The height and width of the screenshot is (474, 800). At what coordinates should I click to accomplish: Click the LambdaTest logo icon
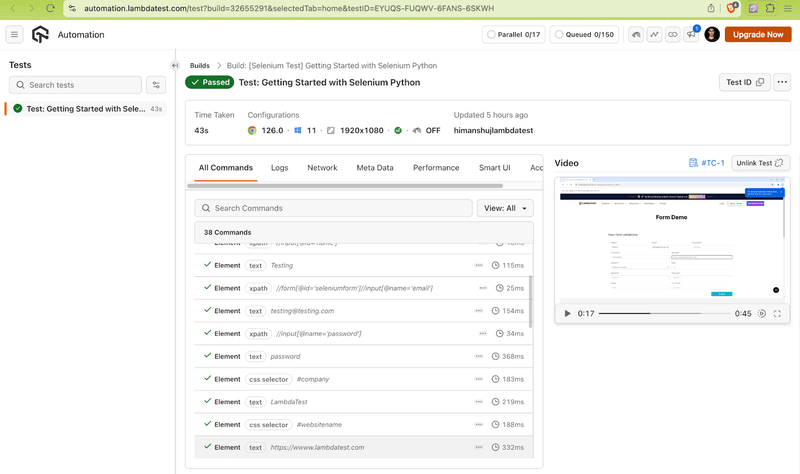(40, 35)
